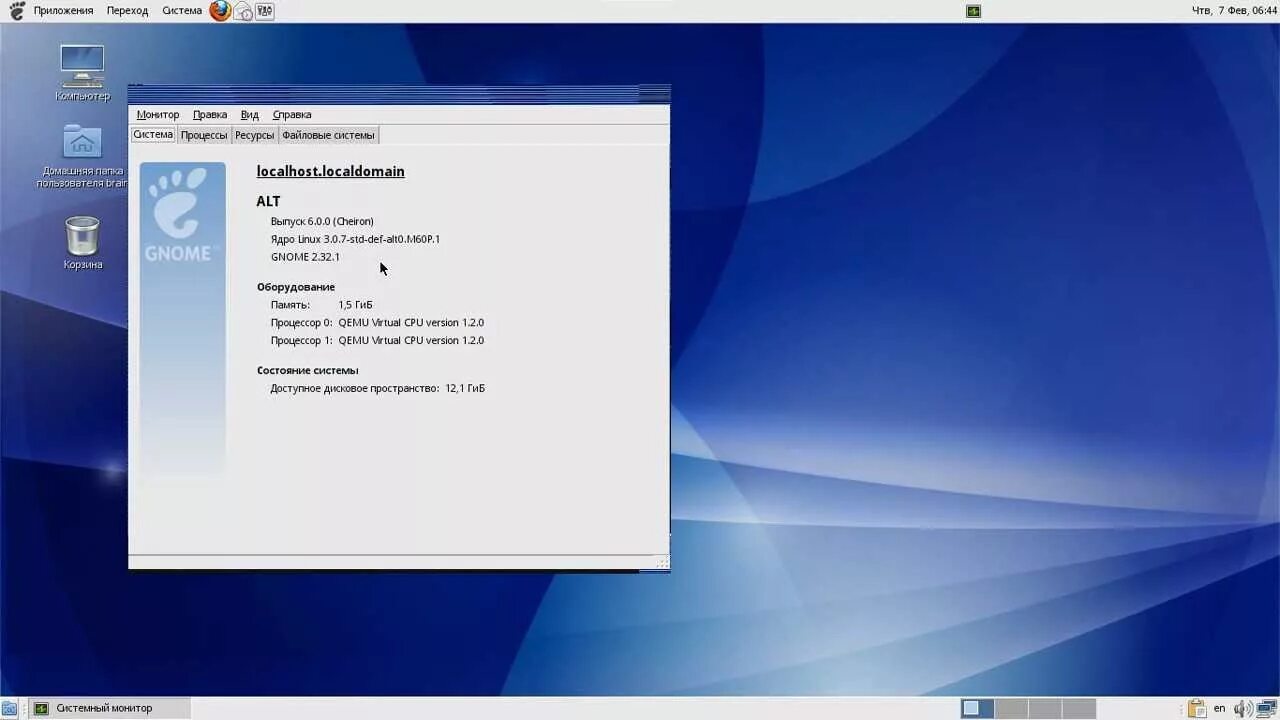Click the window resize grip corner
This screenshot has height=720, width=1280.
(662, 563)
